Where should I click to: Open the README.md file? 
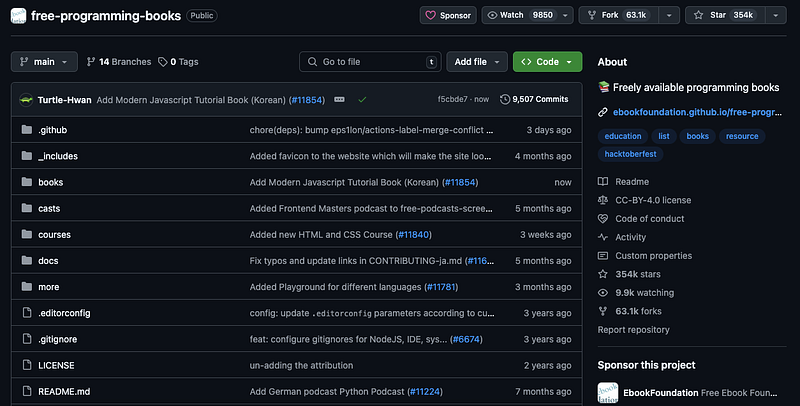point(64,392)
